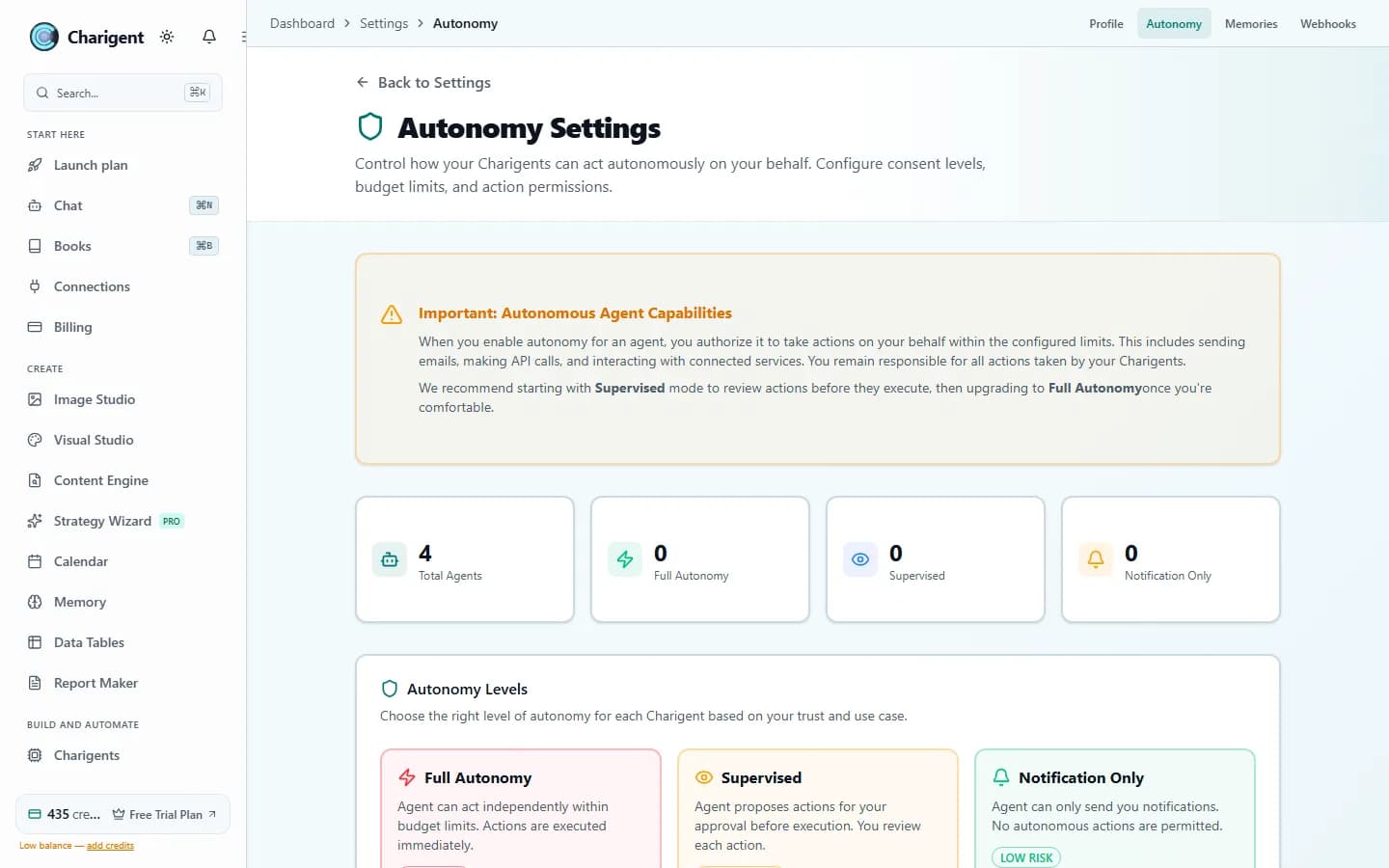Click the rocket icon beside Launch plan
This screenshot has width=1389, height=868.
click(35, 165)
